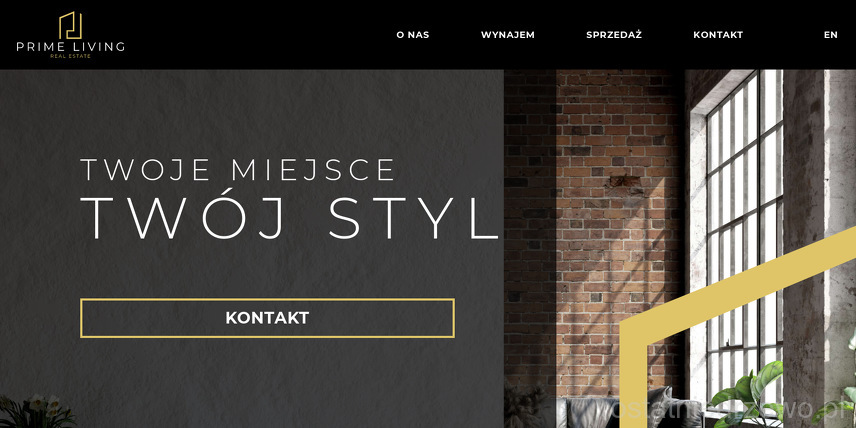This screenshot has width=856, height=428.
Task: Go to the WYNAJEM section
Action: 508,35
